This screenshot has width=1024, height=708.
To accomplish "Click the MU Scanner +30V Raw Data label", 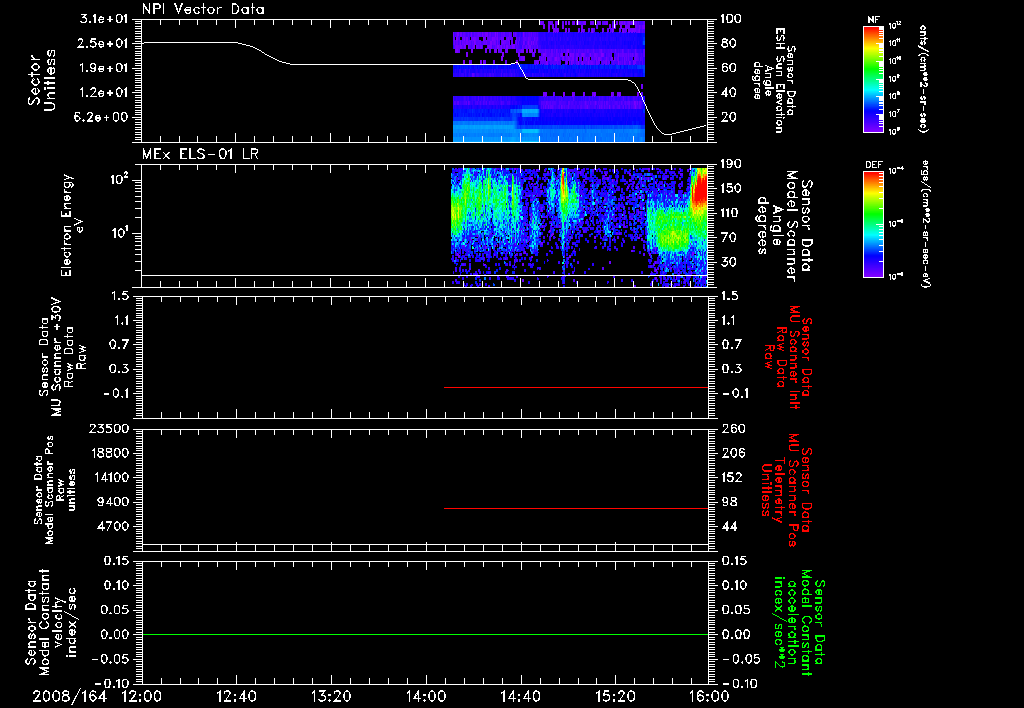I will point(61,358).
